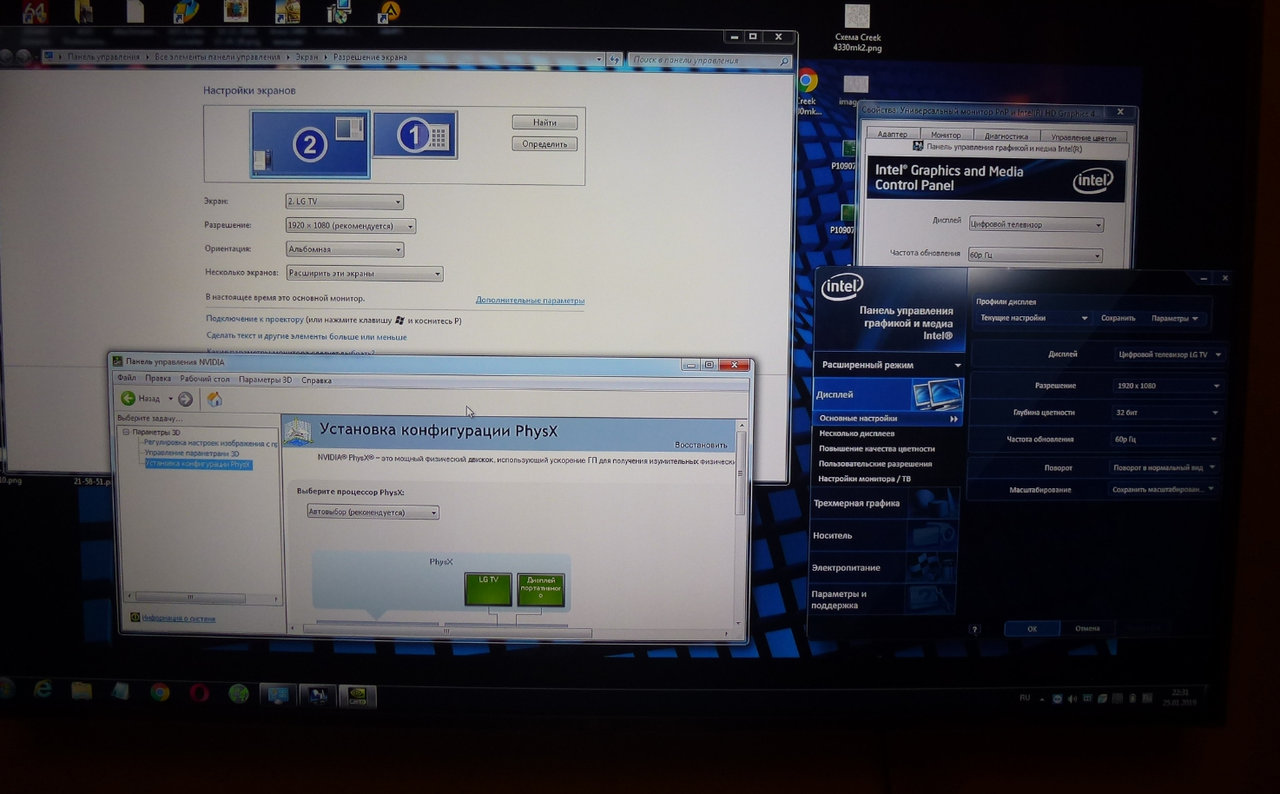Image resolution: width=1280 pixels, height=794 pixels.
Task: Click the NVIDIA taskbar icon
Action: tap(357, 694)
